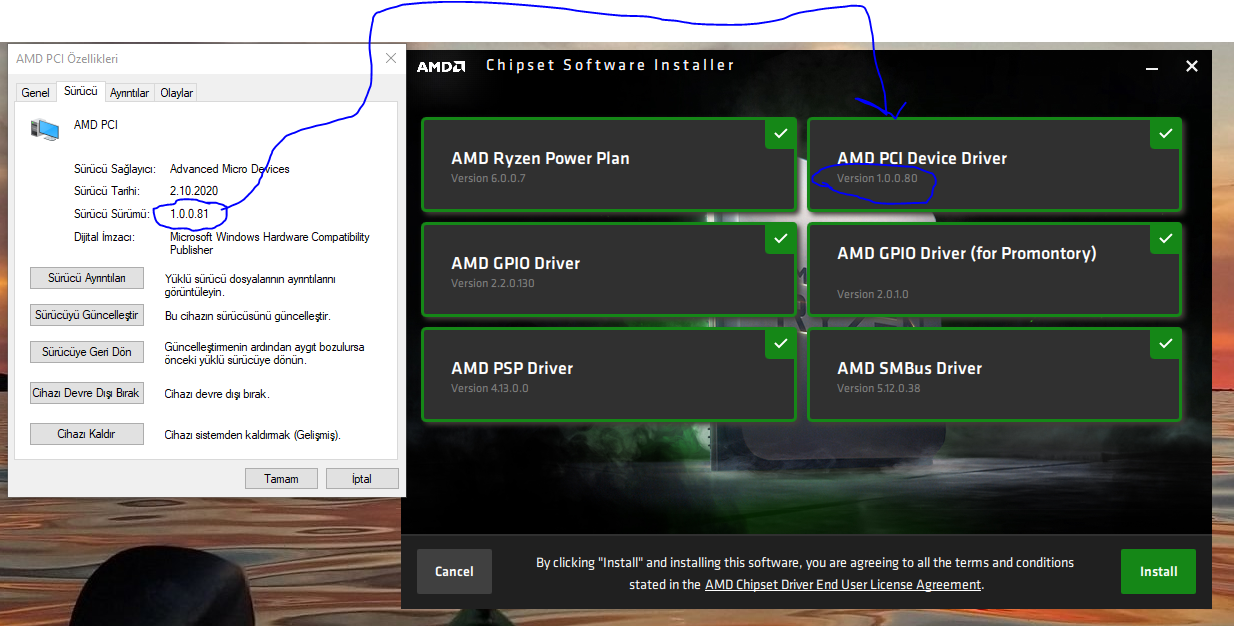This screenshot has width=1234, height=626.
Task: Click the Version 1.0.0.80 text
Action: (x=877, y=179)
